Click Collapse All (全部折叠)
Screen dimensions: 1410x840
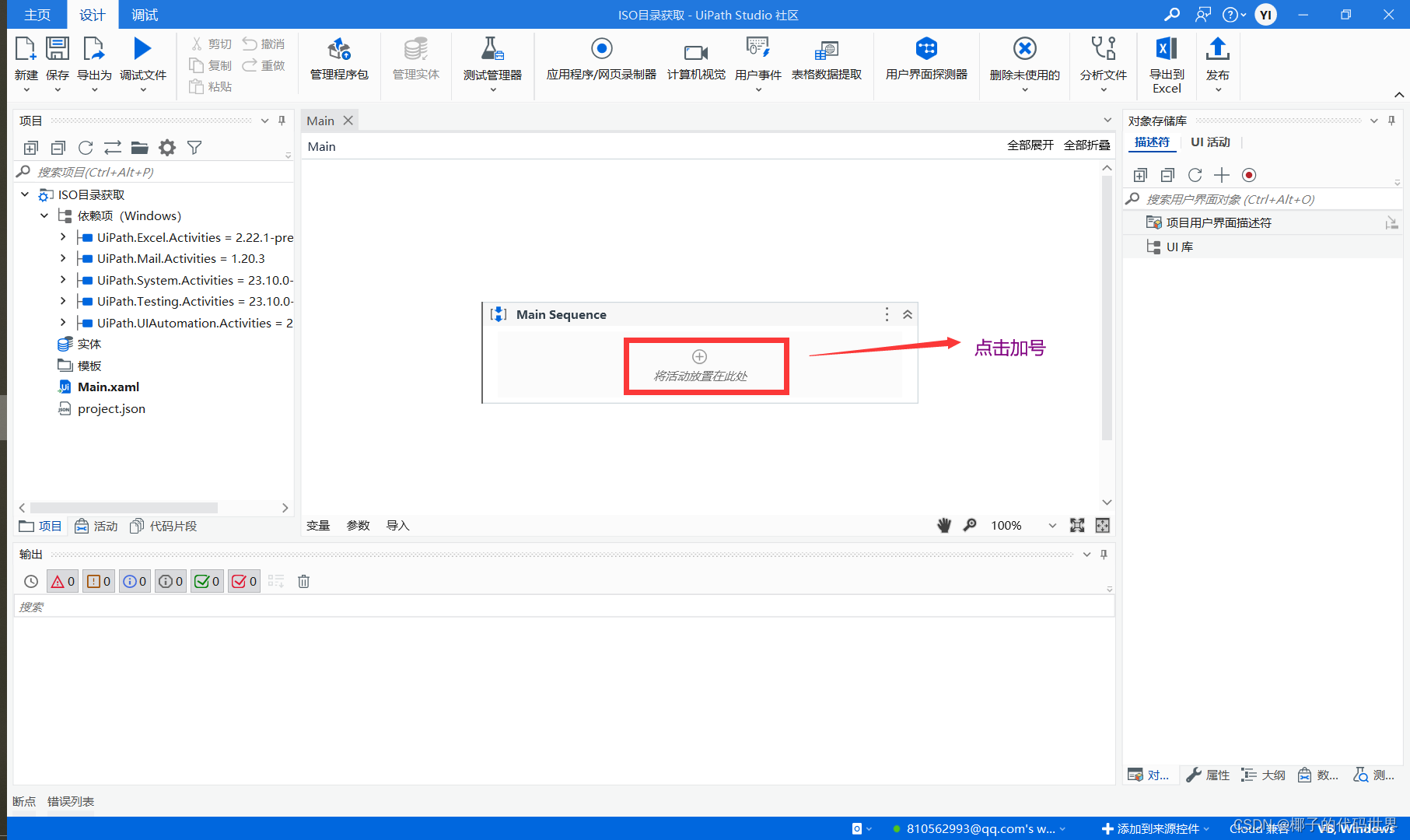[1087, 145]
